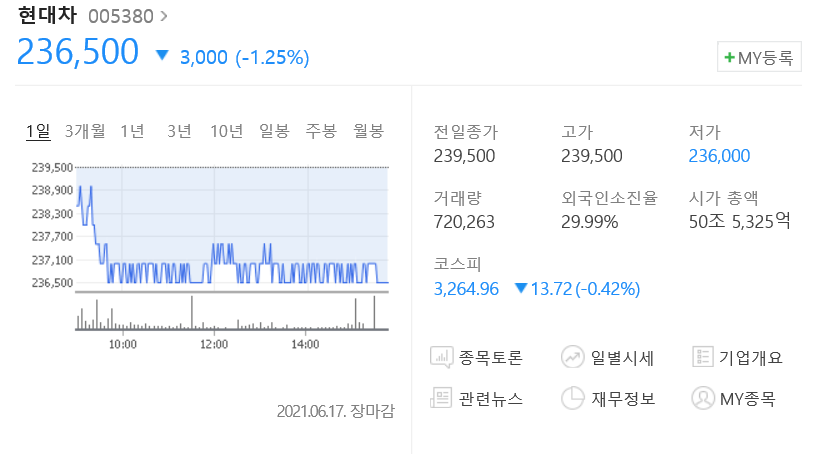
Task: Click the 14:00 time axis label
Action: (x=305, y=344)
